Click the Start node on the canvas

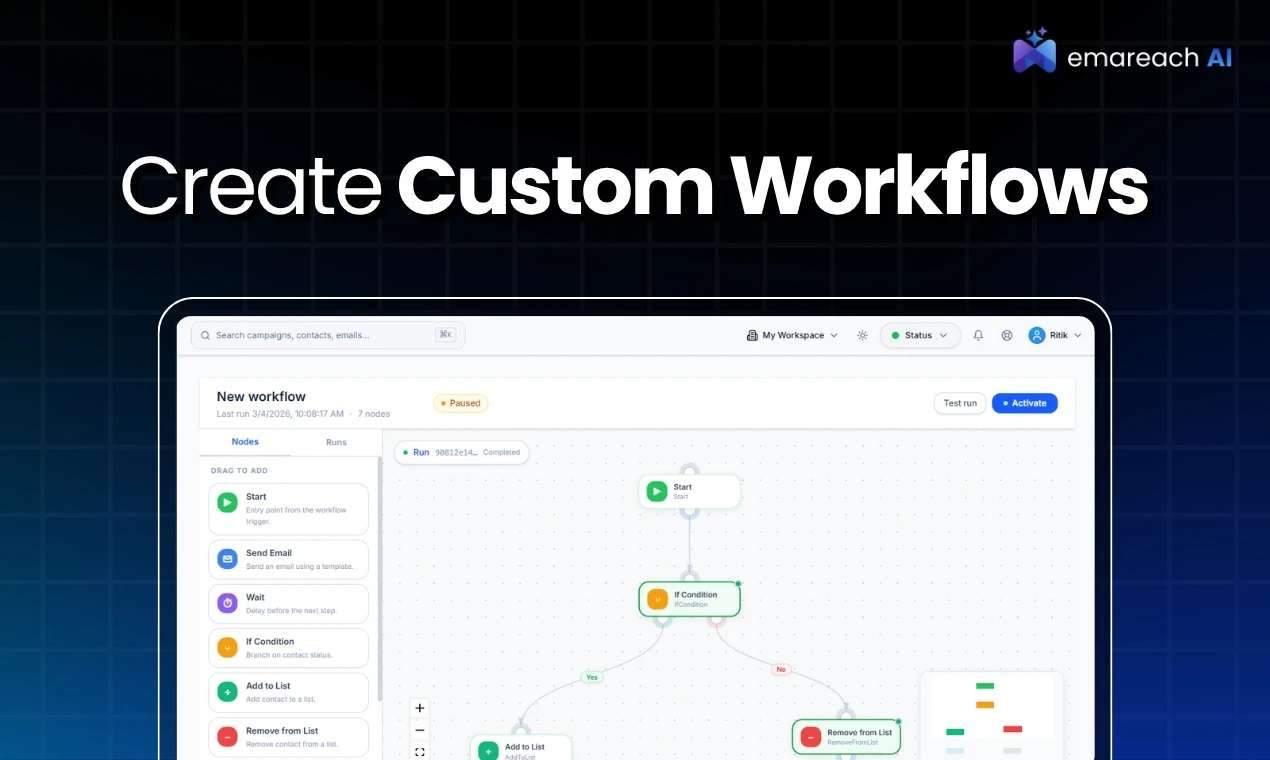[689, 491]
